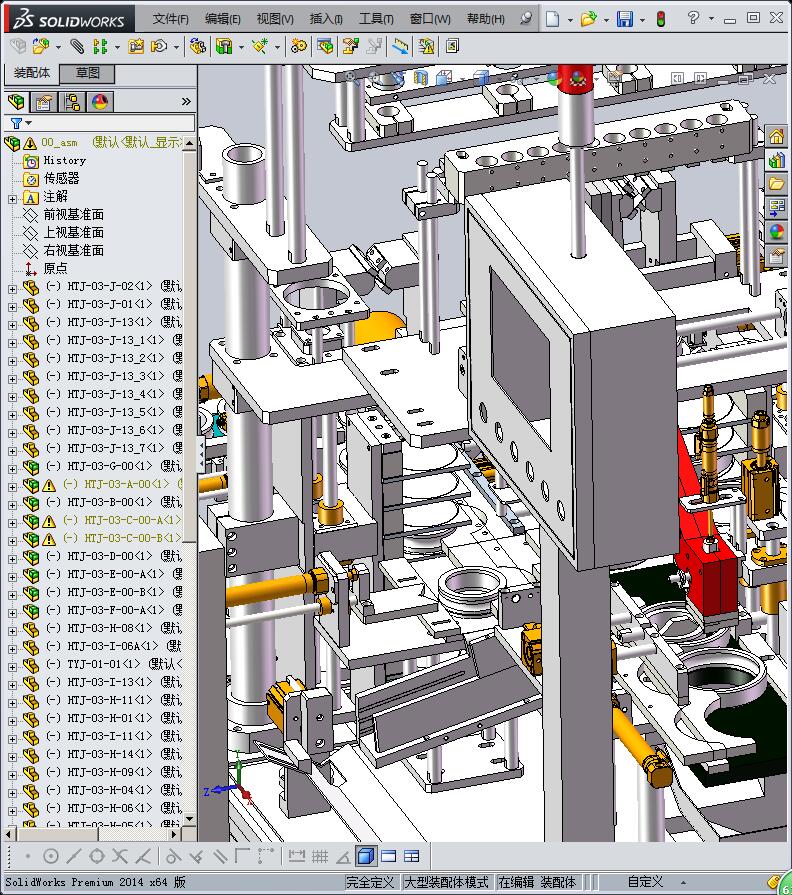Expand the HTJ-03-J-02<1> component node
Image resolution: width=792 pixels, height=895 pixels.
click(x=13, y=289)
